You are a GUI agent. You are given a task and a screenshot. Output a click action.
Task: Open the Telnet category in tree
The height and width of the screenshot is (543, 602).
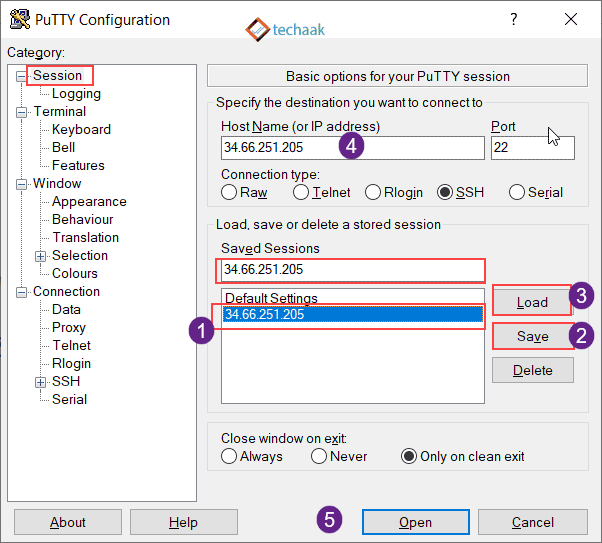[71, 346]
